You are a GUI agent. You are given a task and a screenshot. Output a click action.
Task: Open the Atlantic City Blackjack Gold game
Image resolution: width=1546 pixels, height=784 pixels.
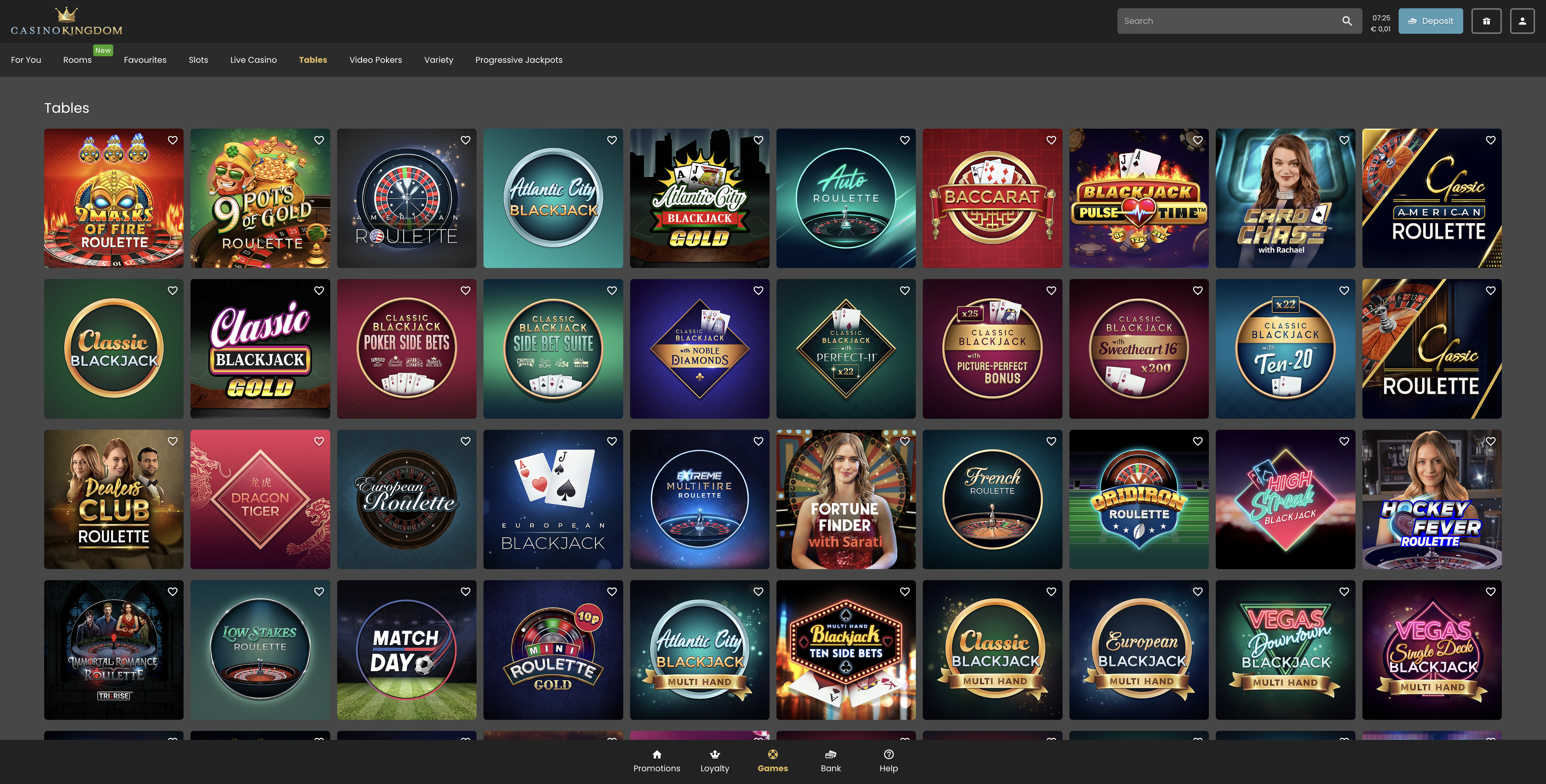700,199
